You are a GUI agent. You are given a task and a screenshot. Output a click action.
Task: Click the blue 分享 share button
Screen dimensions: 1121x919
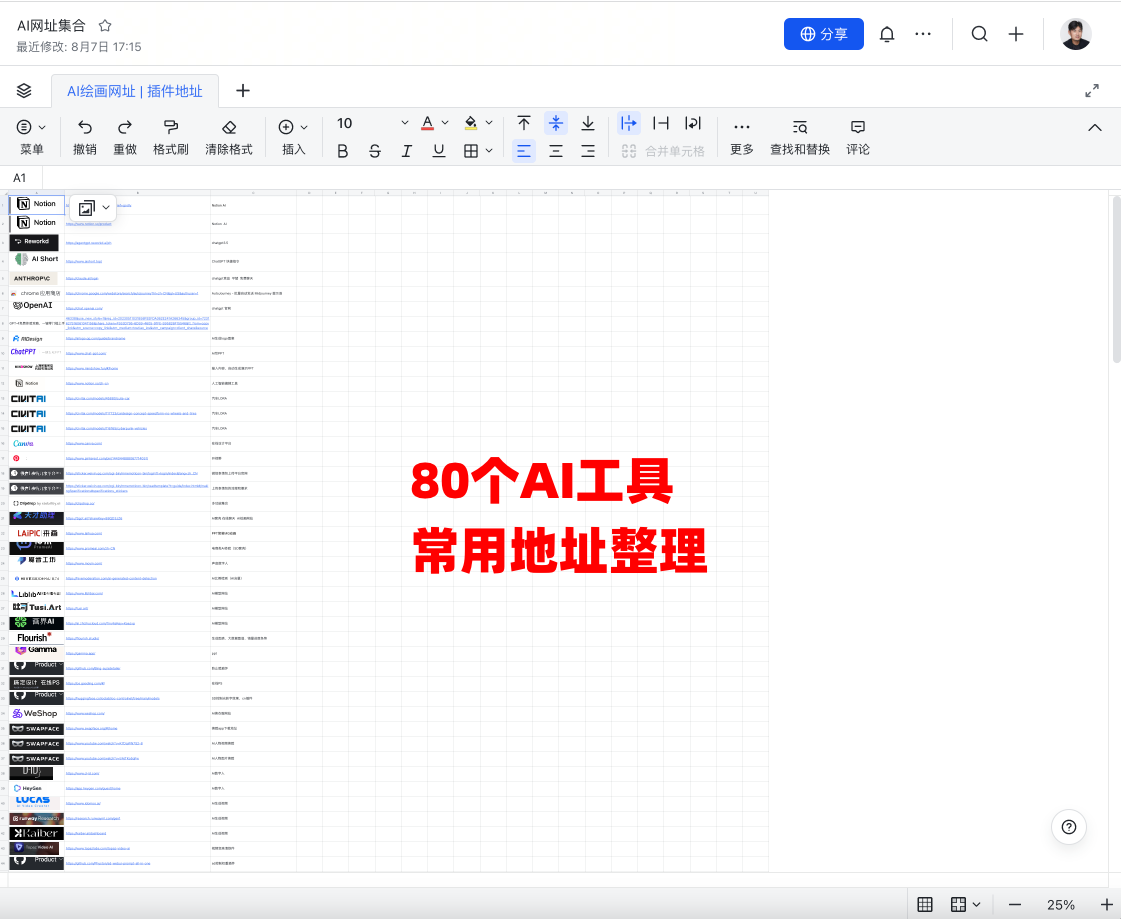click(824, 34)
